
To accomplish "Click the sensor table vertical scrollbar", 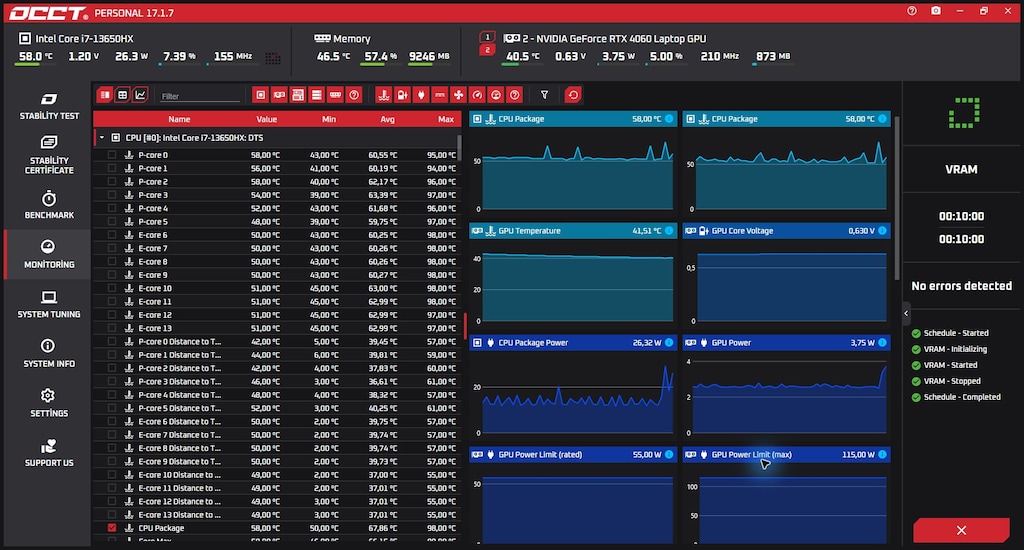I will 460,148.
